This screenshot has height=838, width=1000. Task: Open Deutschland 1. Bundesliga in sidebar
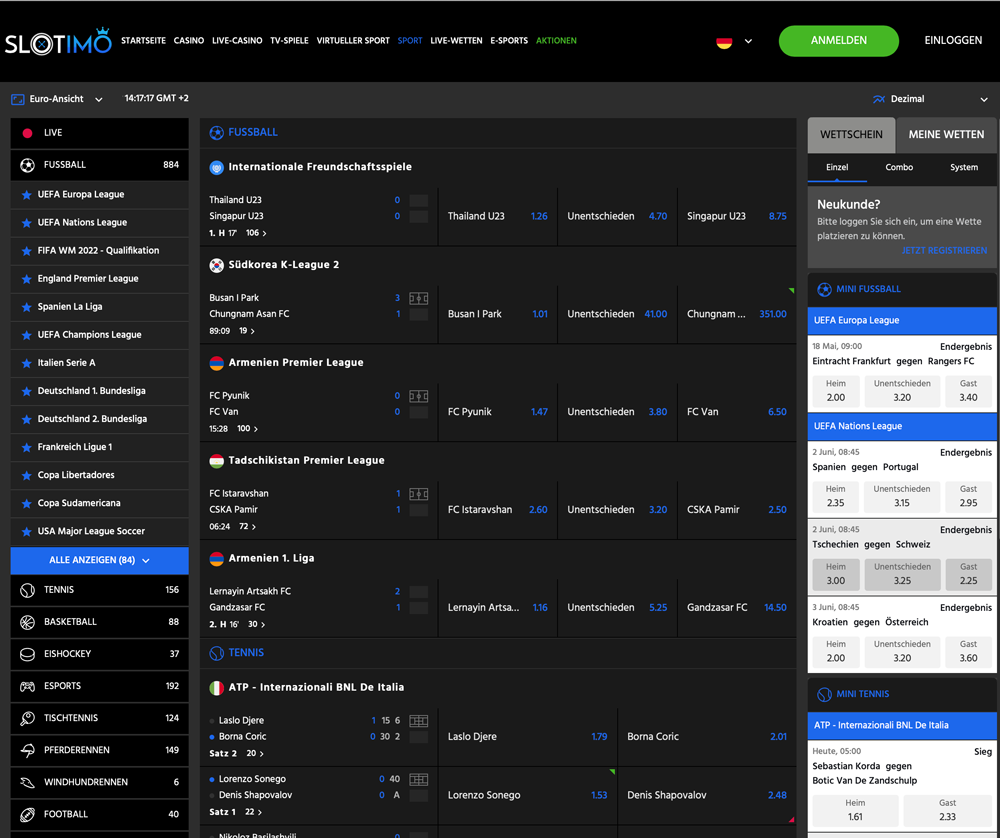click(99, 392)
